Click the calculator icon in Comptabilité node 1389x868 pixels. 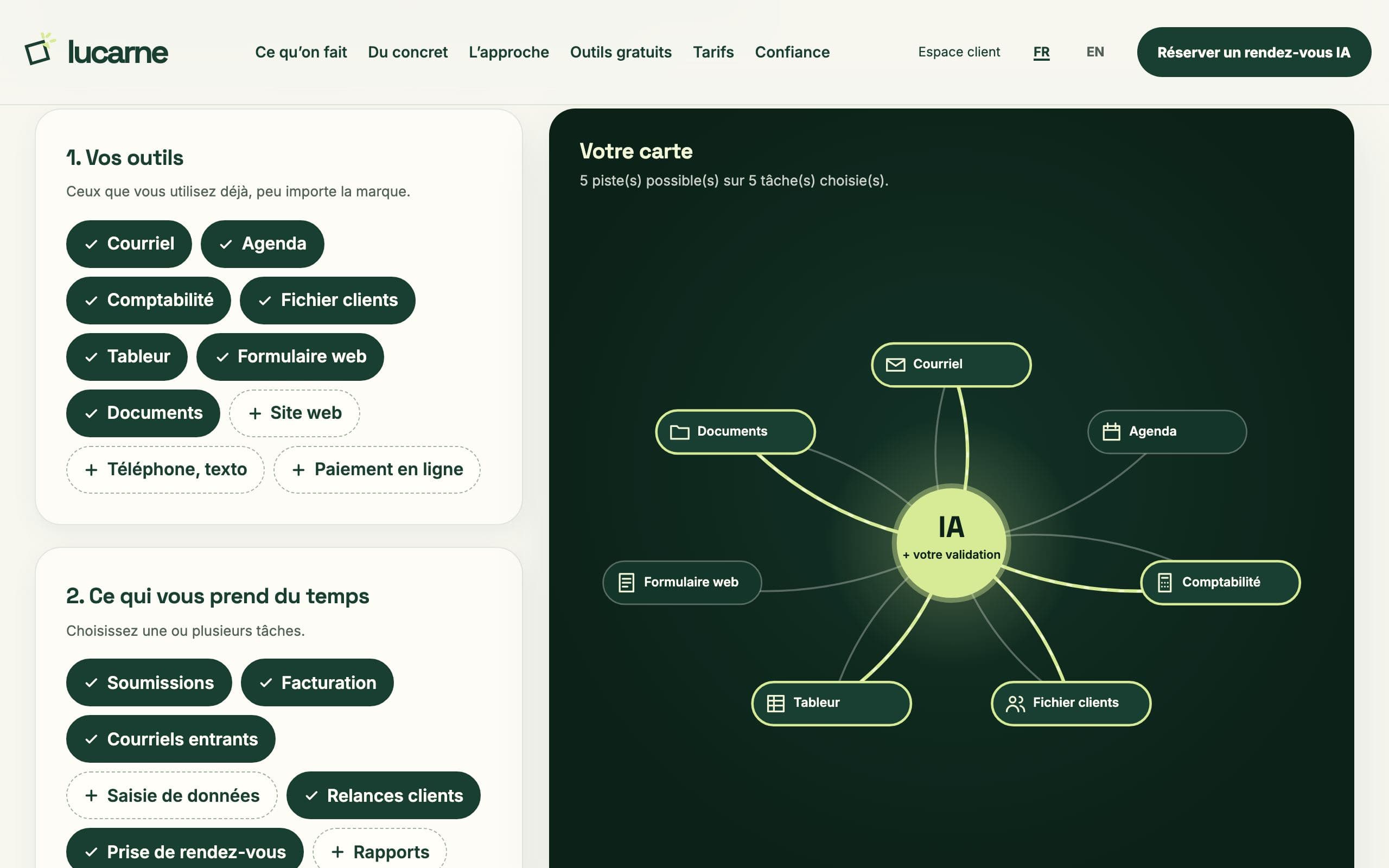pyautogui.click(x=1164, y=583)
